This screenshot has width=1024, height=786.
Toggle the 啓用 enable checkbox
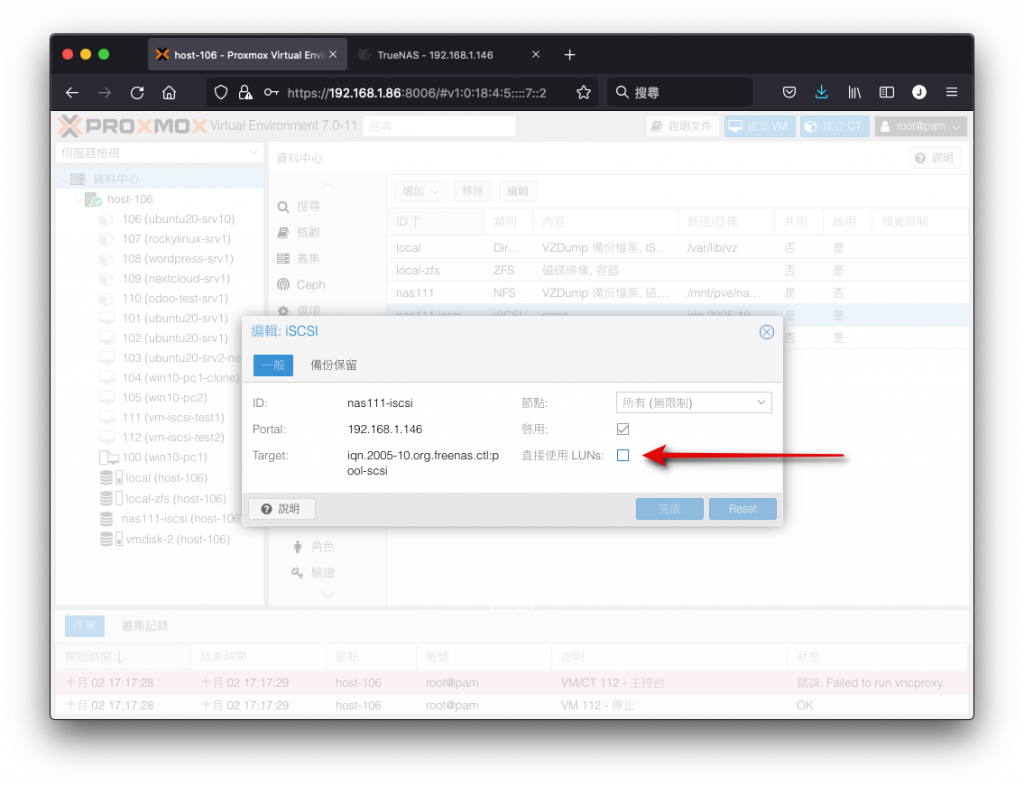623,429
